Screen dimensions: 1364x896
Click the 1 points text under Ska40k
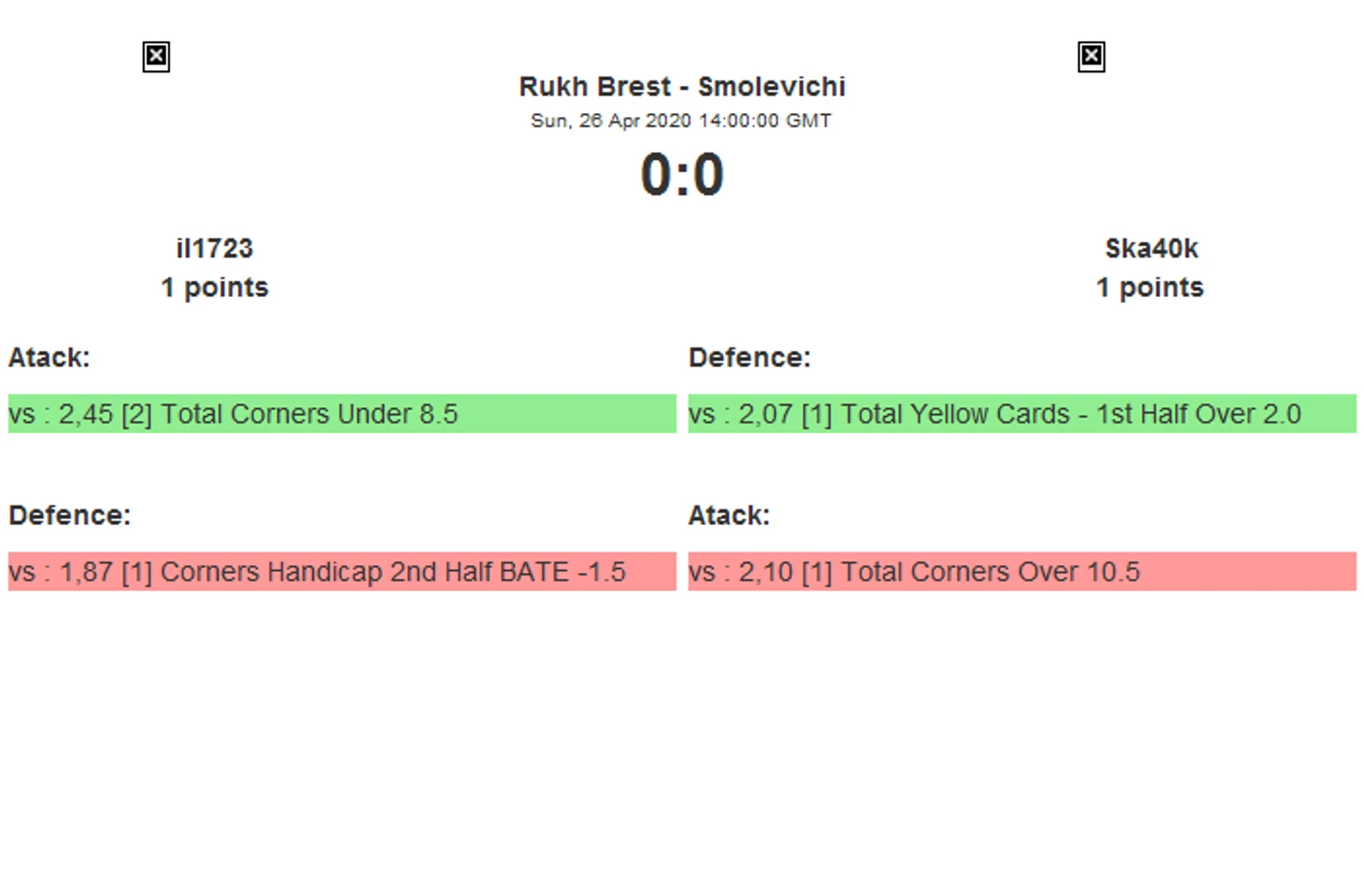point(1150,288)
